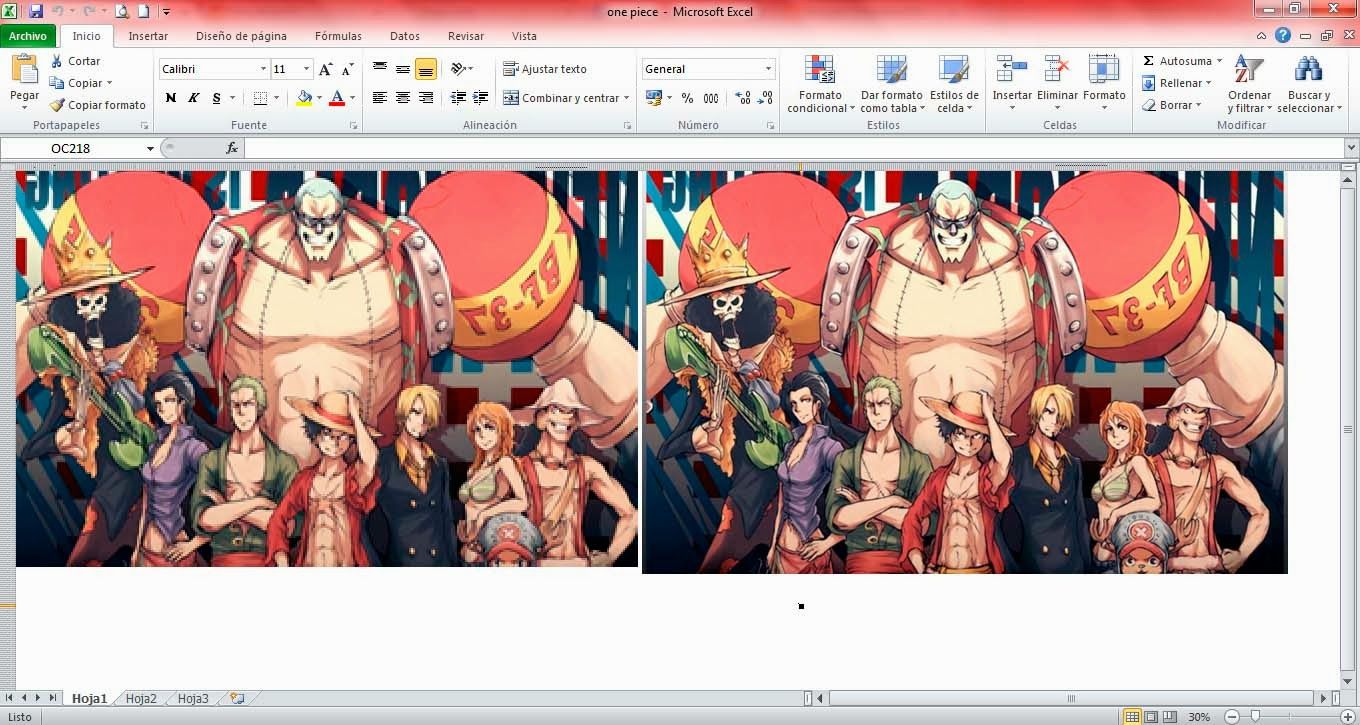Toggle center text horizontally
This screenshot has width=1360, height=725.
(x=403, y=98)
